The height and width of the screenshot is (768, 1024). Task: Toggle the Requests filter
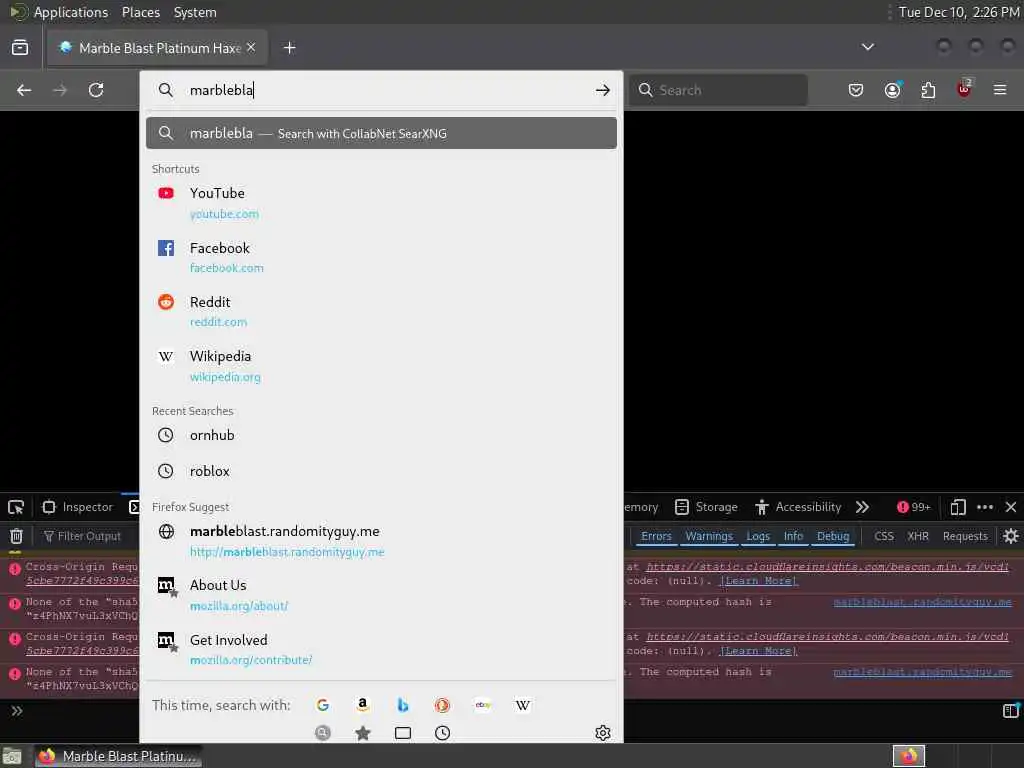pos(965,536)
